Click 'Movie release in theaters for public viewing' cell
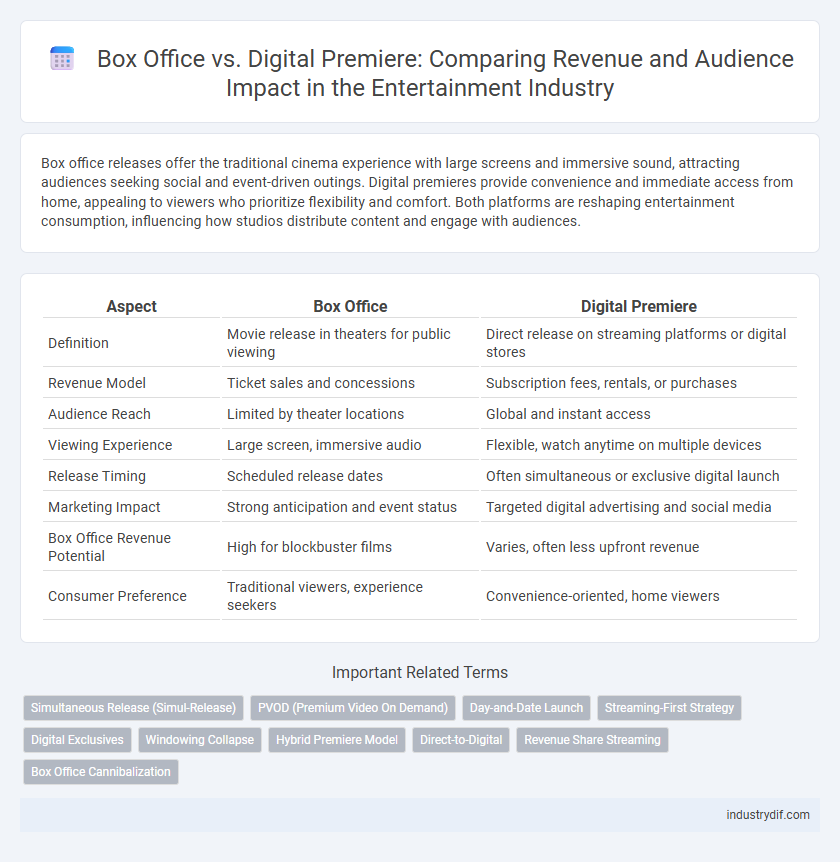840x862 pixels. point(350,343)
